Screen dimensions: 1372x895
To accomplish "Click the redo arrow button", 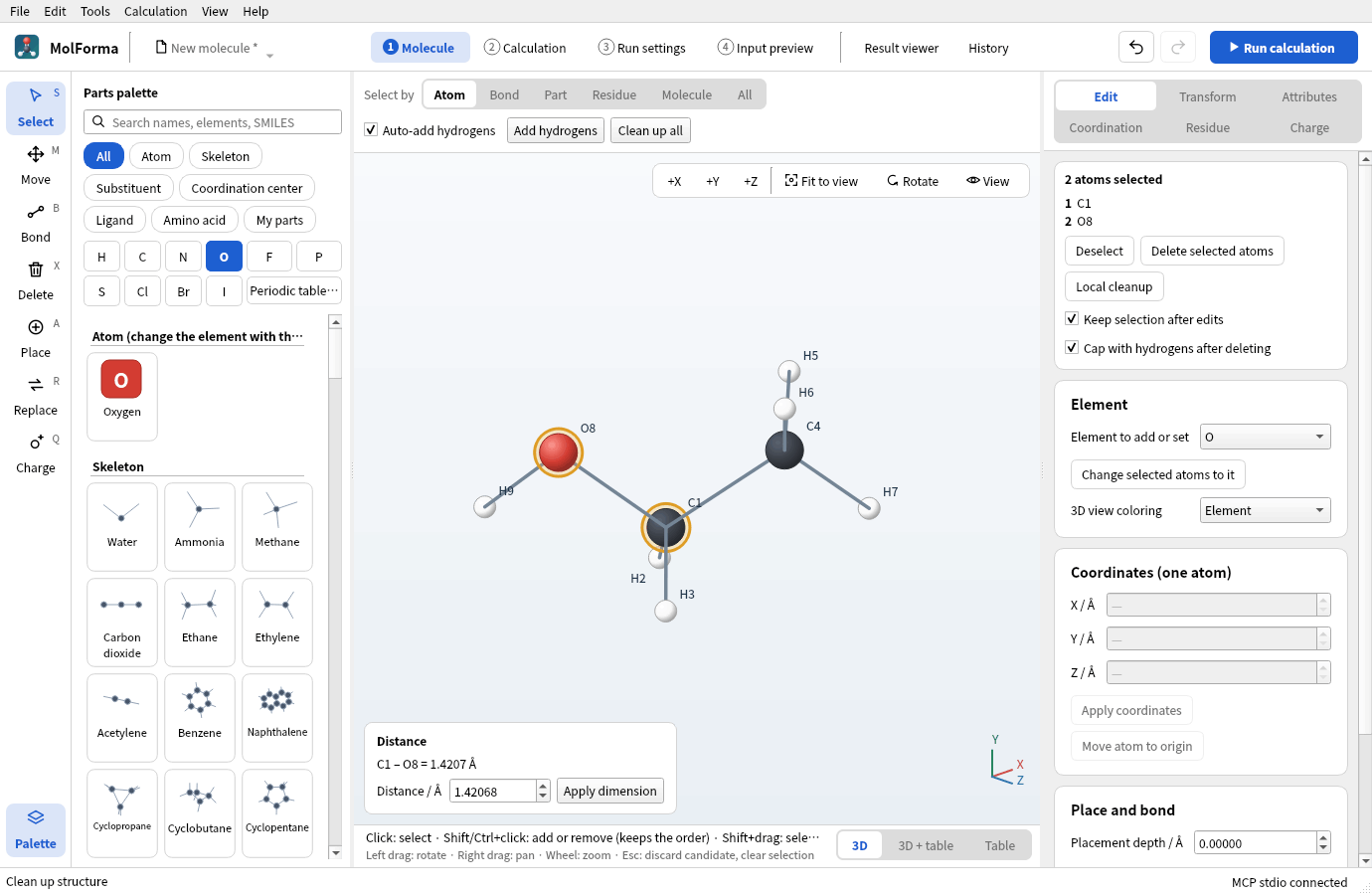I will tap(1178, 47).
